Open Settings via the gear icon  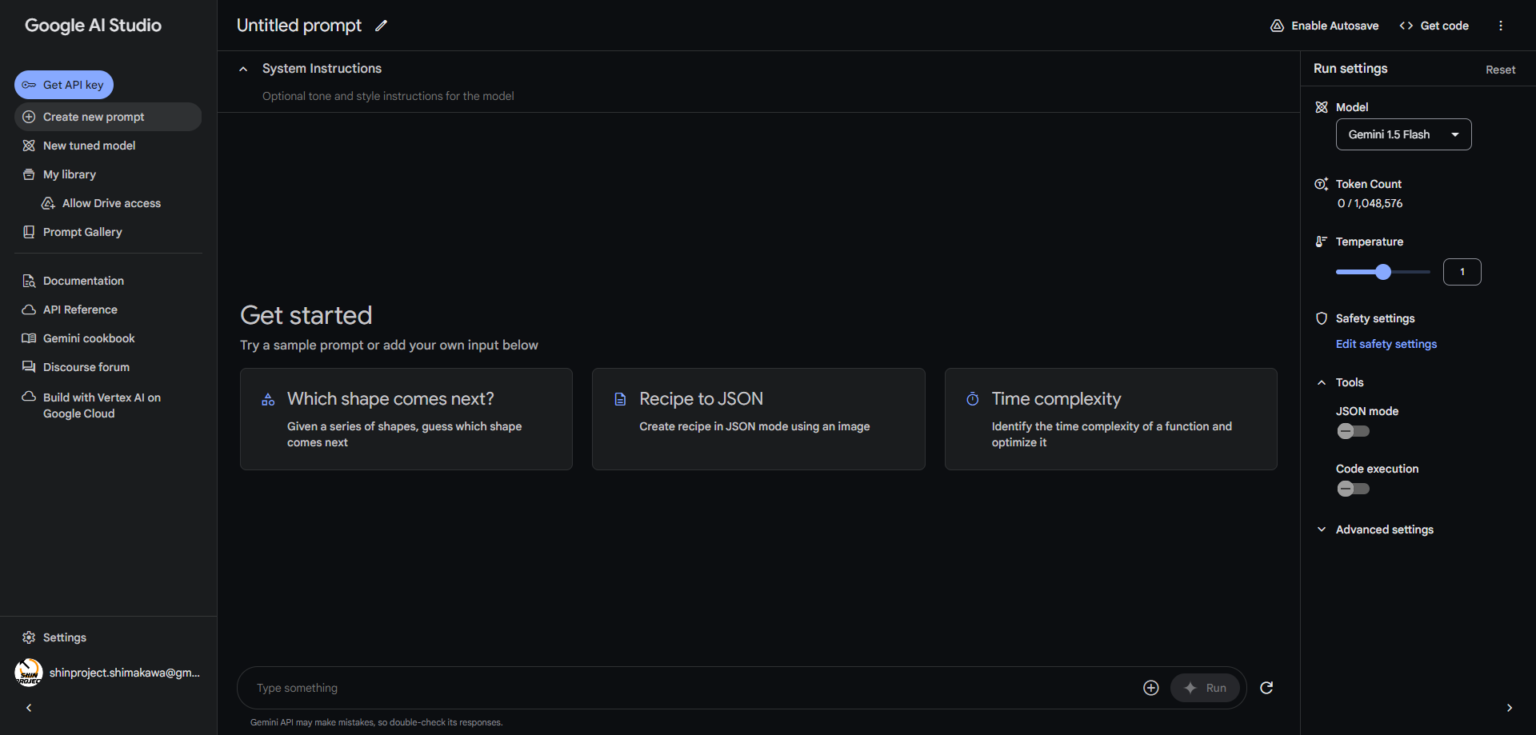tap(28, 638)
